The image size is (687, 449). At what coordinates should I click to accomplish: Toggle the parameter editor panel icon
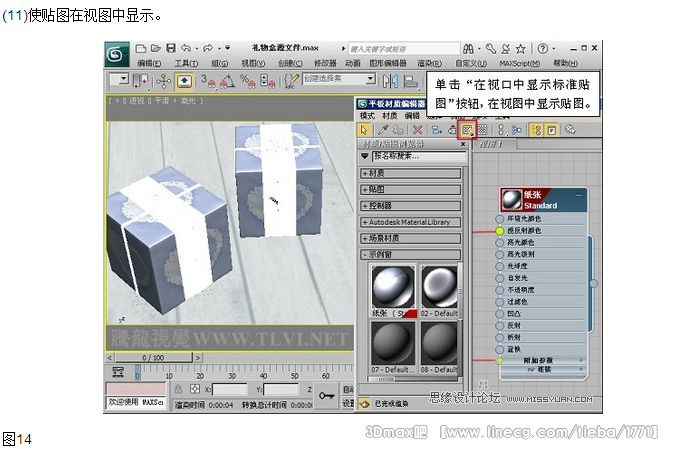tap(552, 130)
